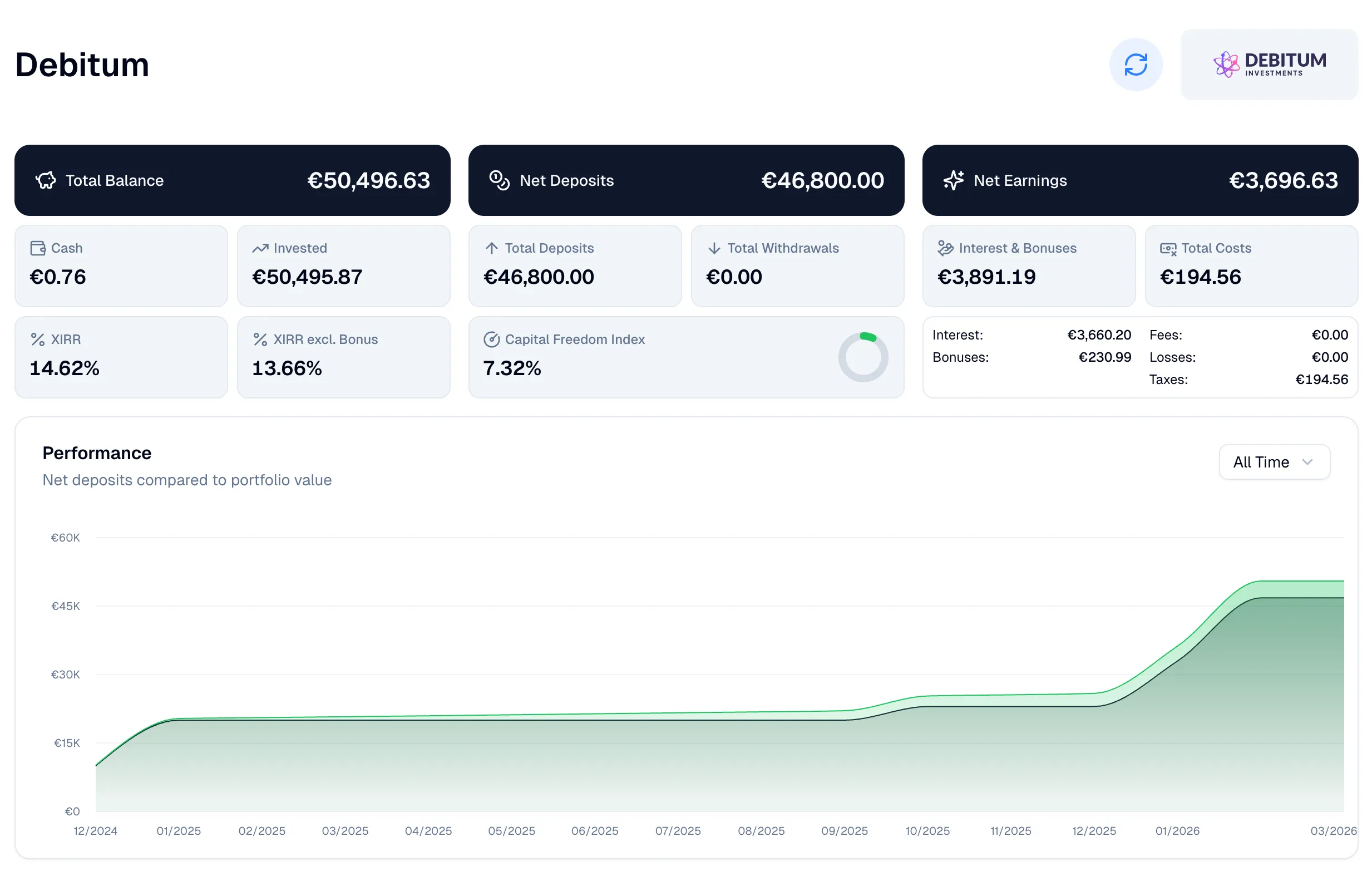Click the downward arrow icon for Total Withdrawals
Image resolution: width=1372 pixels, height=876 pixels.
pyautogui.click(x=713, y=248)
